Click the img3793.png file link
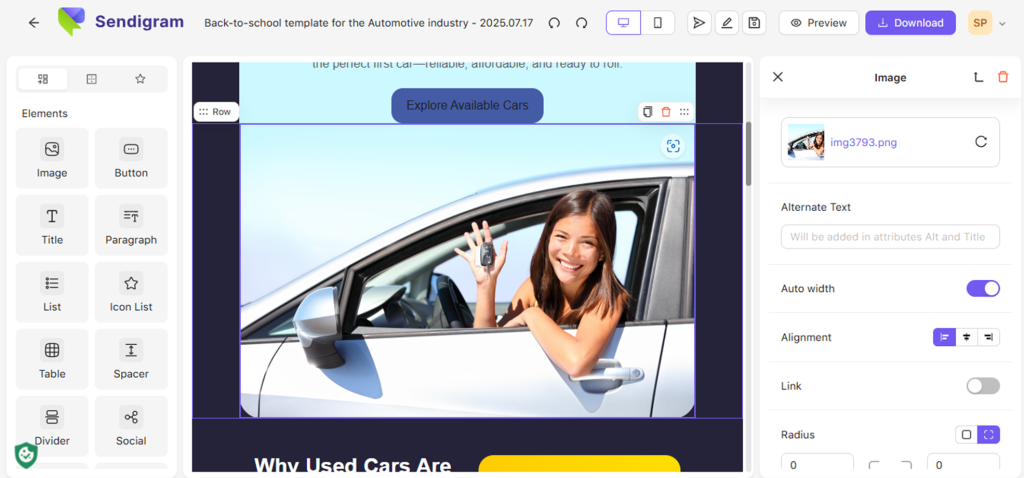This screenshot has width=1024, height=478. point(863,142)
